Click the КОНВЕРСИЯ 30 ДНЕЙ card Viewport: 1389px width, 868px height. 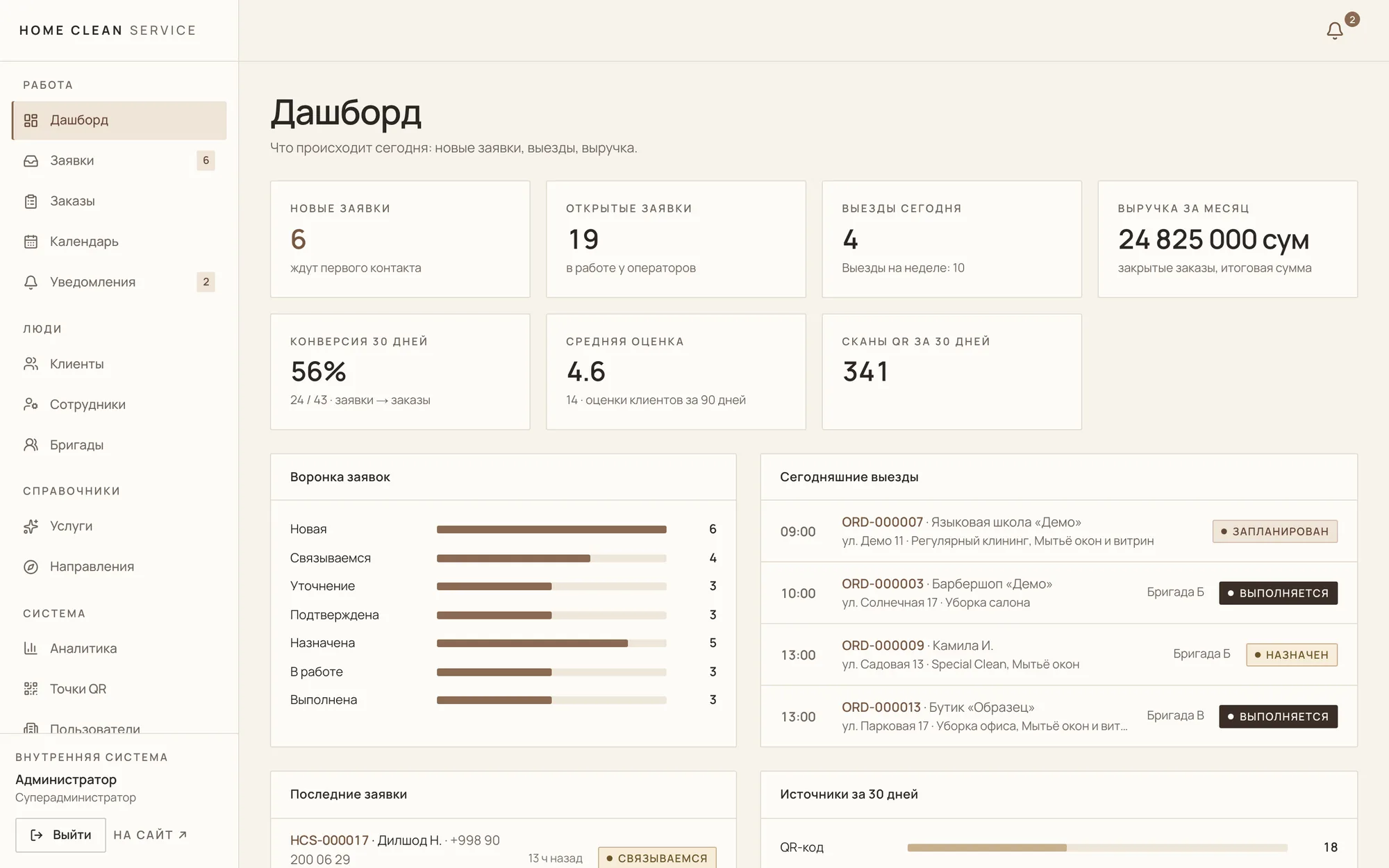tap(400, 372)
